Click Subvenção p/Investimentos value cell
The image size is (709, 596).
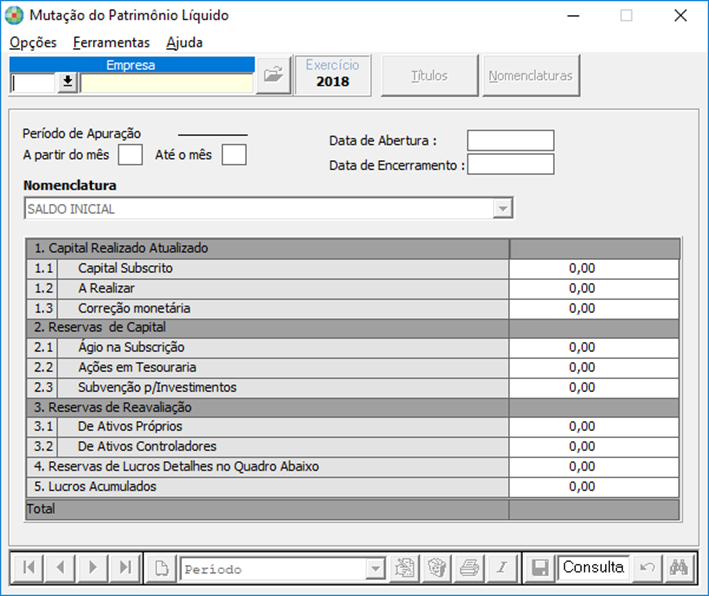point(594,387)
